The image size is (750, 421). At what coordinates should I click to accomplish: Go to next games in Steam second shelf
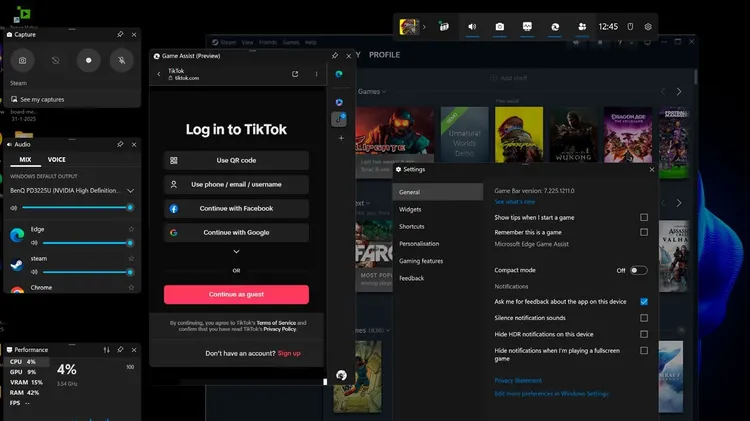[x=679, y=203]
